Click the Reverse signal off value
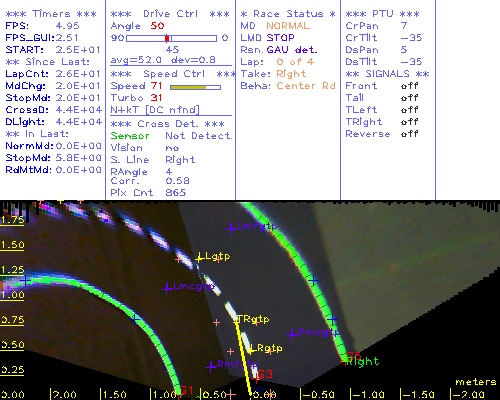This screenshot has width=500, height=400. tap(409, 134)
